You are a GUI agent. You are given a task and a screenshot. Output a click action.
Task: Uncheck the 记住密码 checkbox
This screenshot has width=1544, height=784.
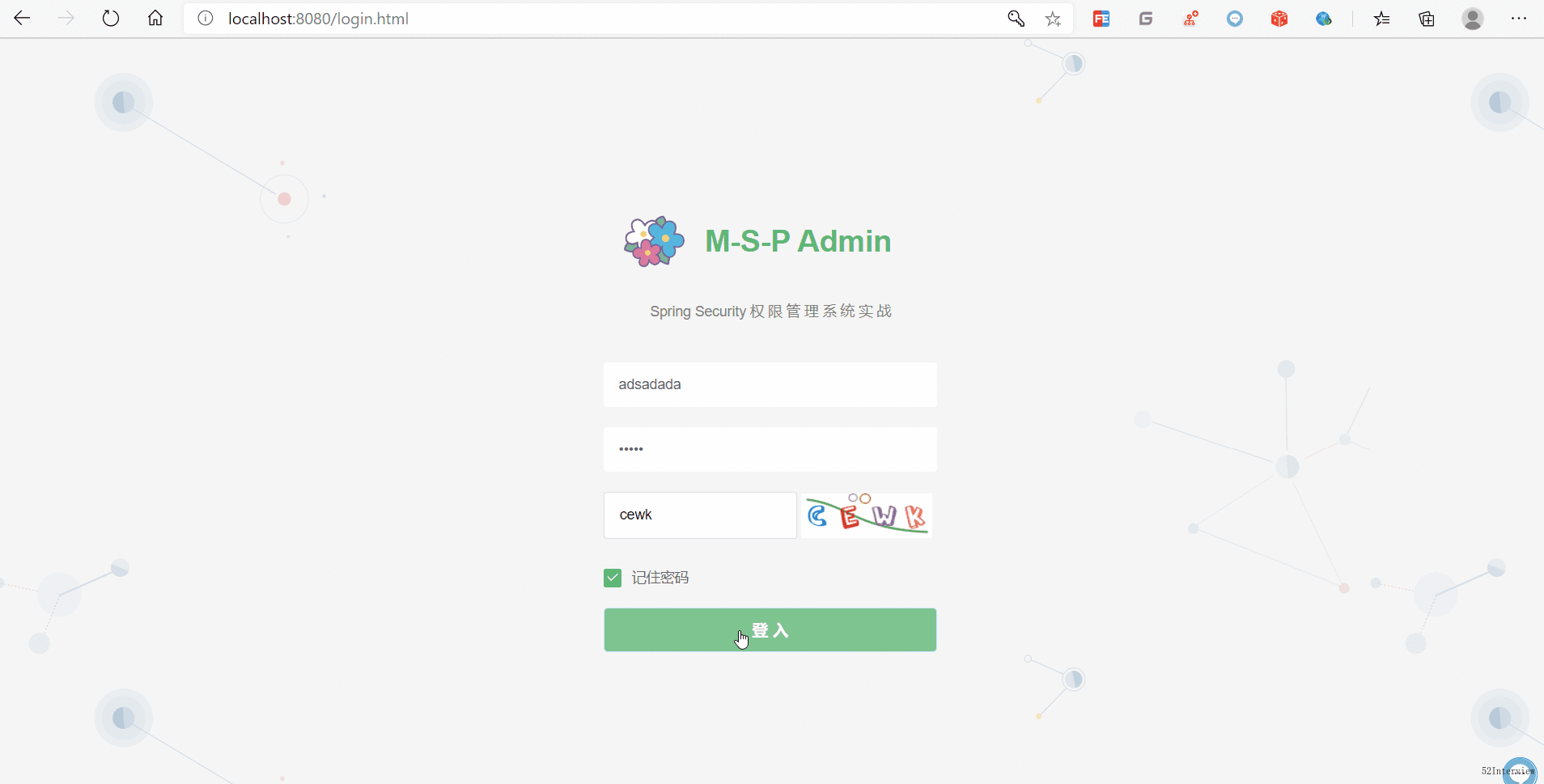tap(613, 578)
